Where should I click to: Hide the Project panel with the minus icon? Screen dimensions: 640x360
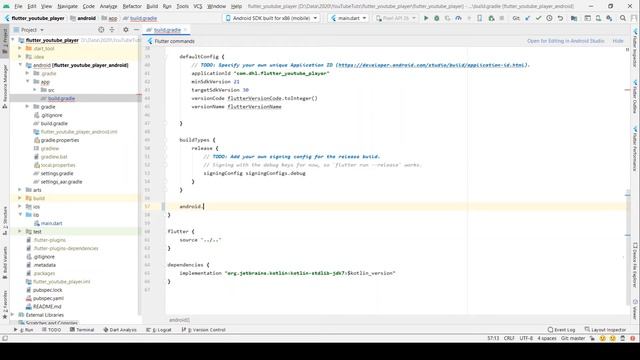[136, 30]
